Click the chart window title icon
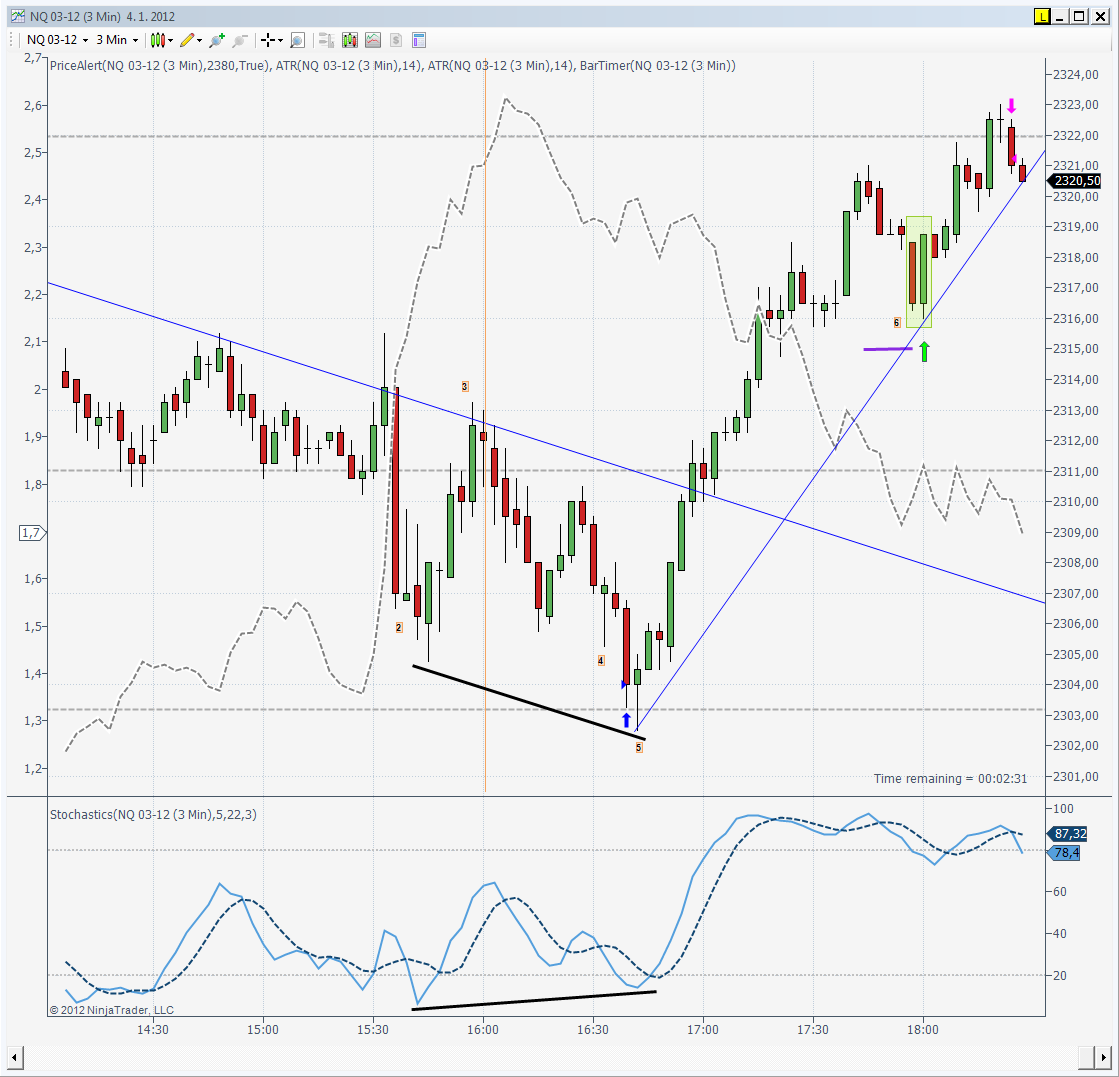 [x=17, y=16]
